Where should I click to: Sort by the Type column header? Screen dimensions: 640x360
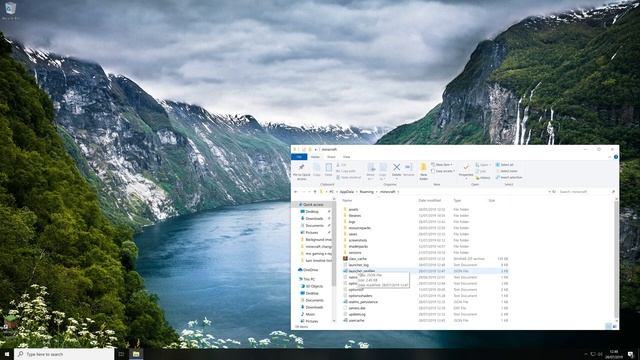click(x=457, y=200)
